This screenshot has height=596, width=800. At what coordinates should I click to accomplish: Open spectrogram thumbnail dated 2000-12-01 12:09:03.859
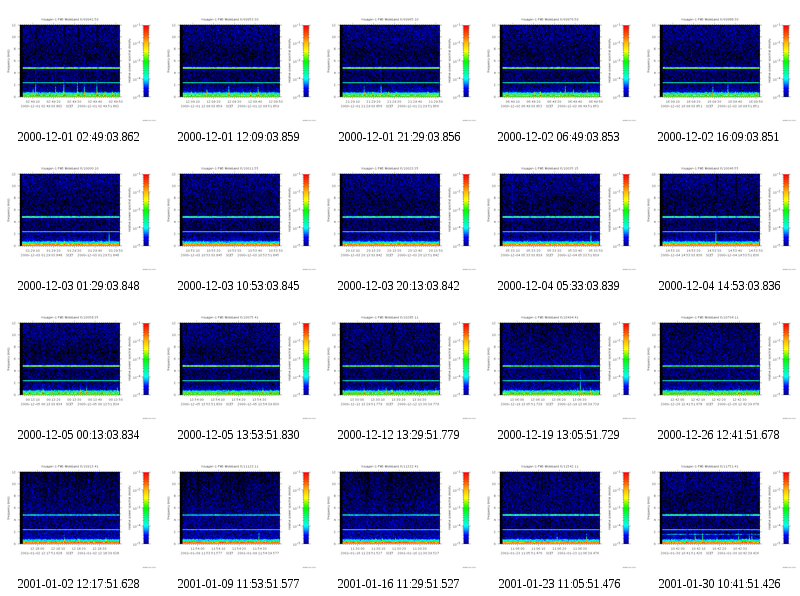click(x=241, y=68)
